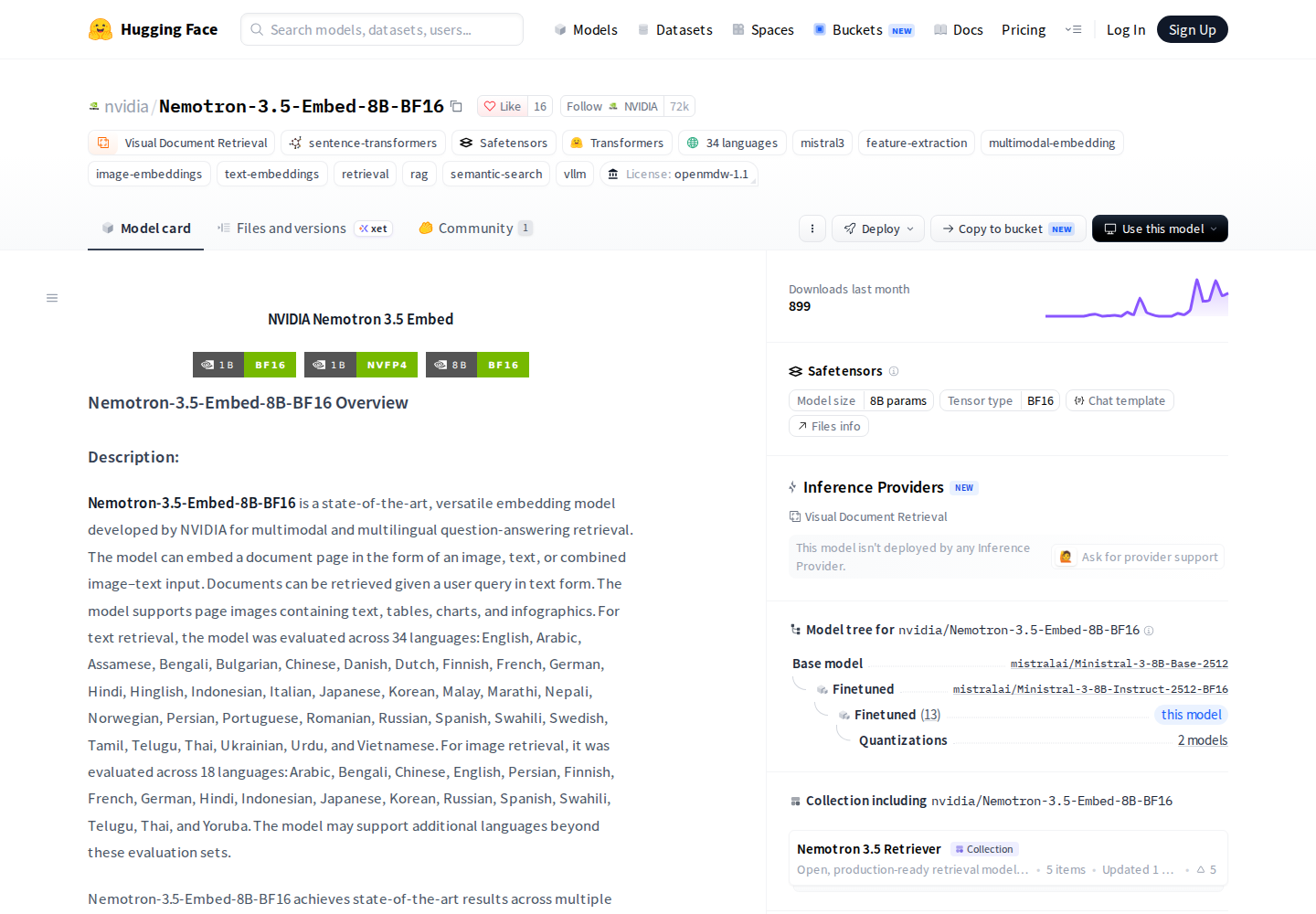
Task: Open the Use this model dropdown
Action: click(1160, 228)
